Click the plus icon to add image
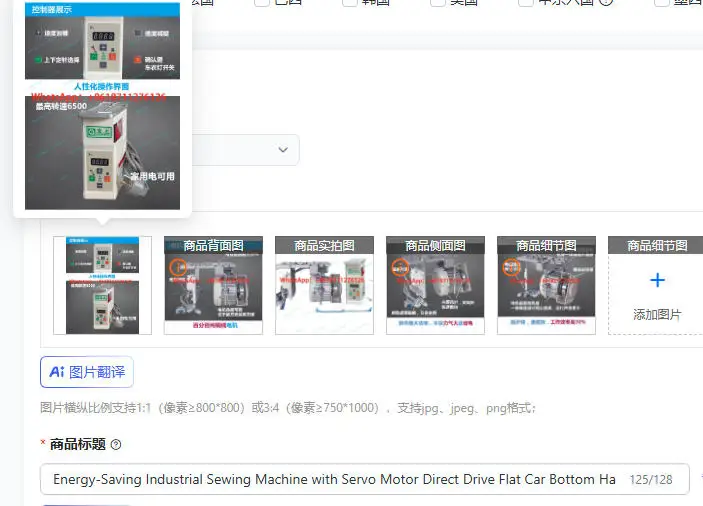 coord(657,280)
